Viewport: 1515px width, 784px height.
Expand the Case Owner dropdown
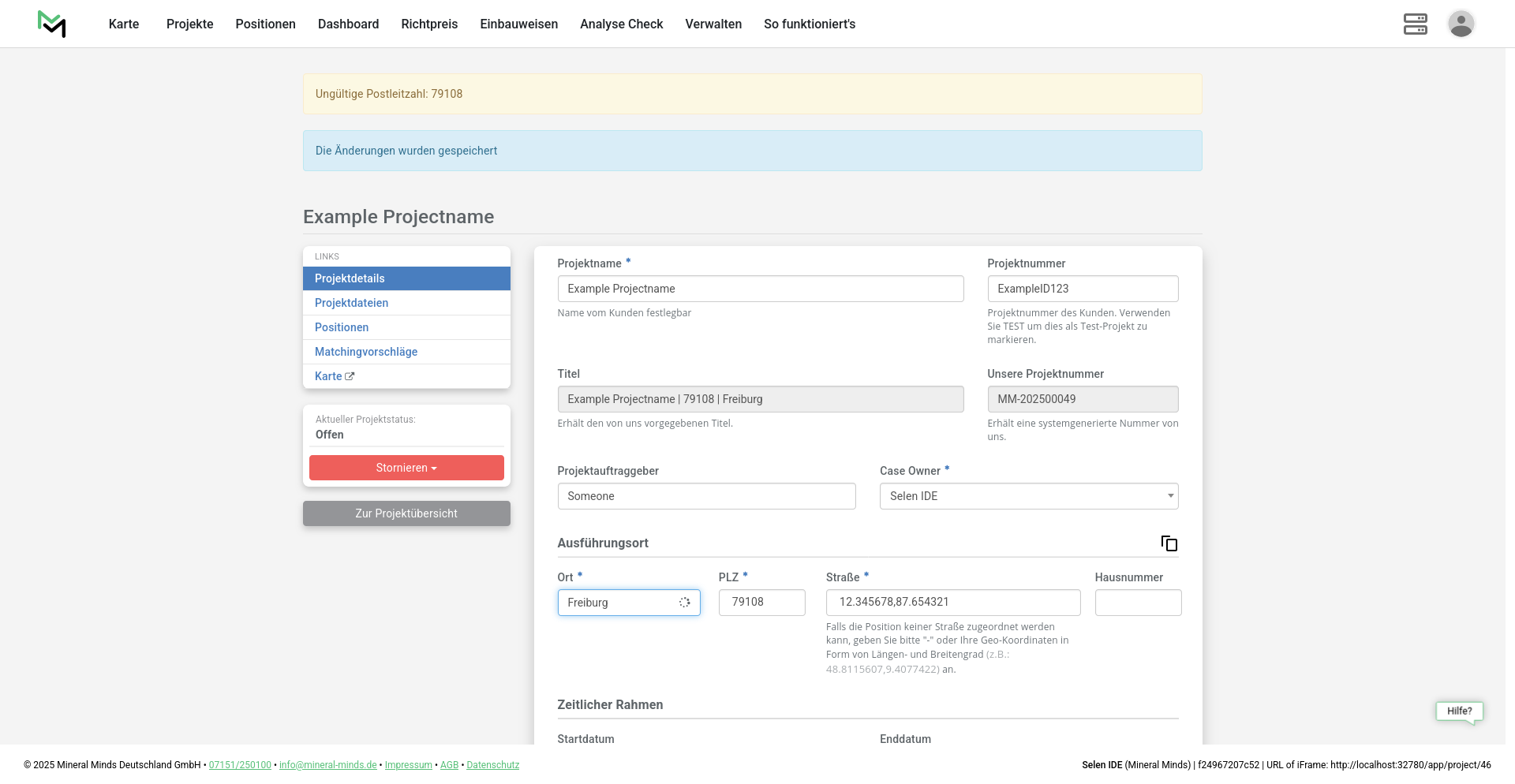1028,496
